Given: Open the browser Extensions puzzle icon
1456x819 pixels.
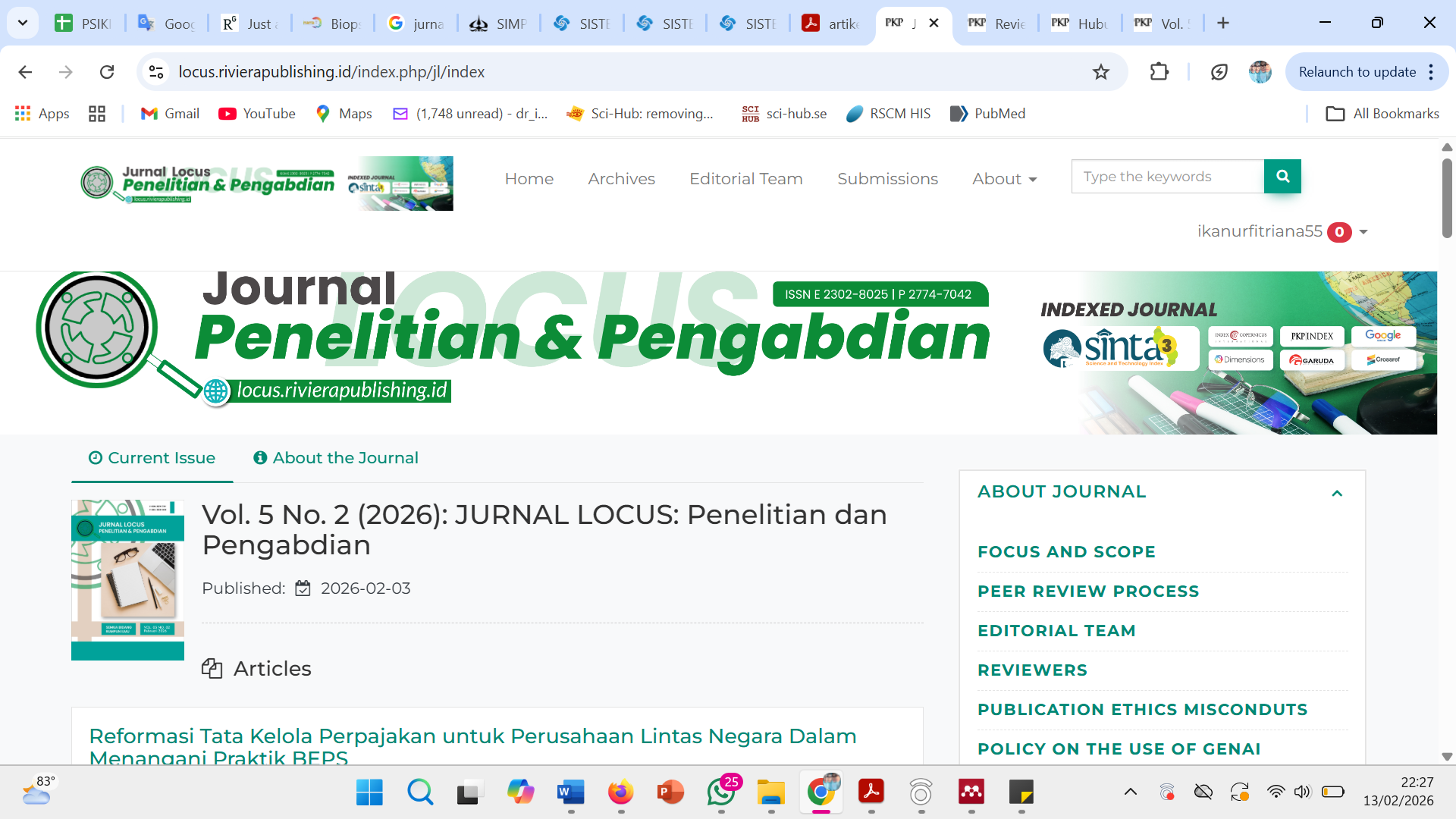Looking at the screenshot, I should tap(1159, 72).
